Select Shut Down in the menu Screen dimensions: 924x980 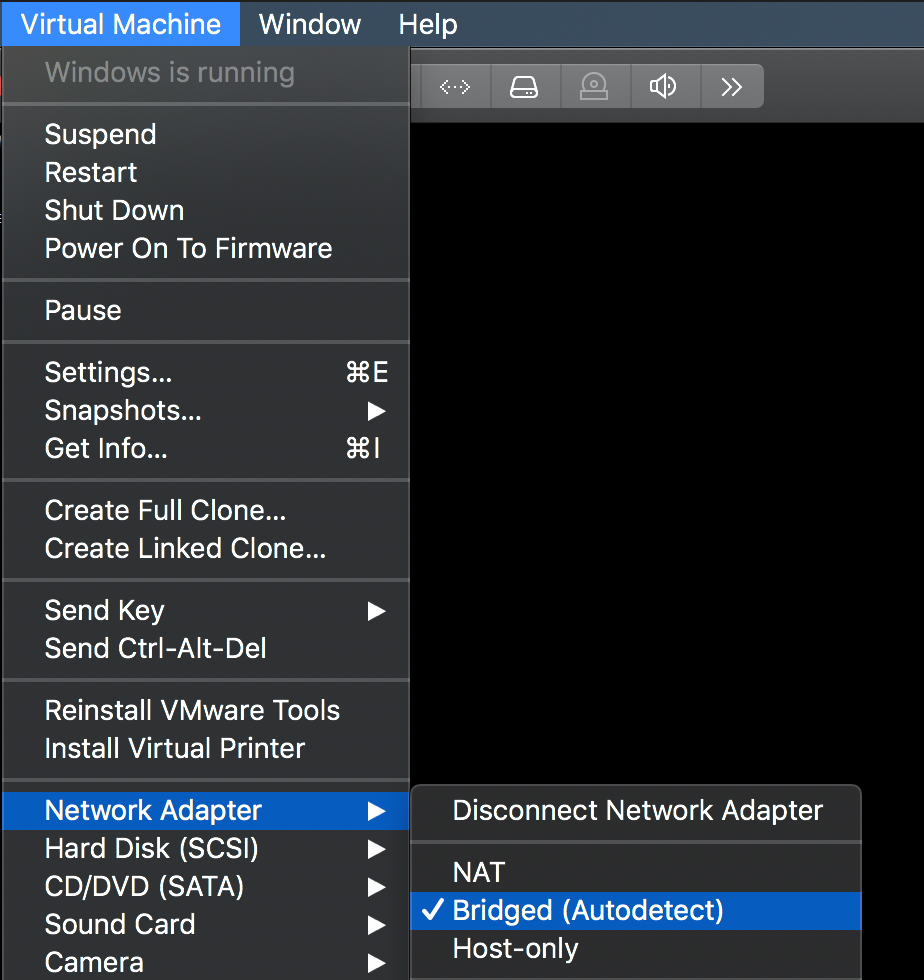206,211
